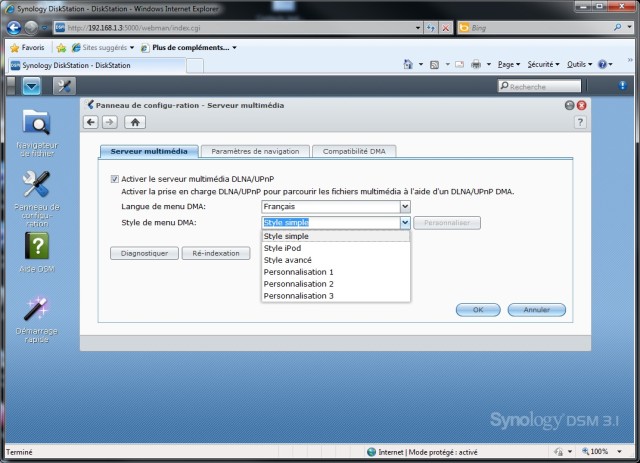The image size is (640, 463).
Task: Open DSM main menu dropdown button
Action: click(31, 86)
